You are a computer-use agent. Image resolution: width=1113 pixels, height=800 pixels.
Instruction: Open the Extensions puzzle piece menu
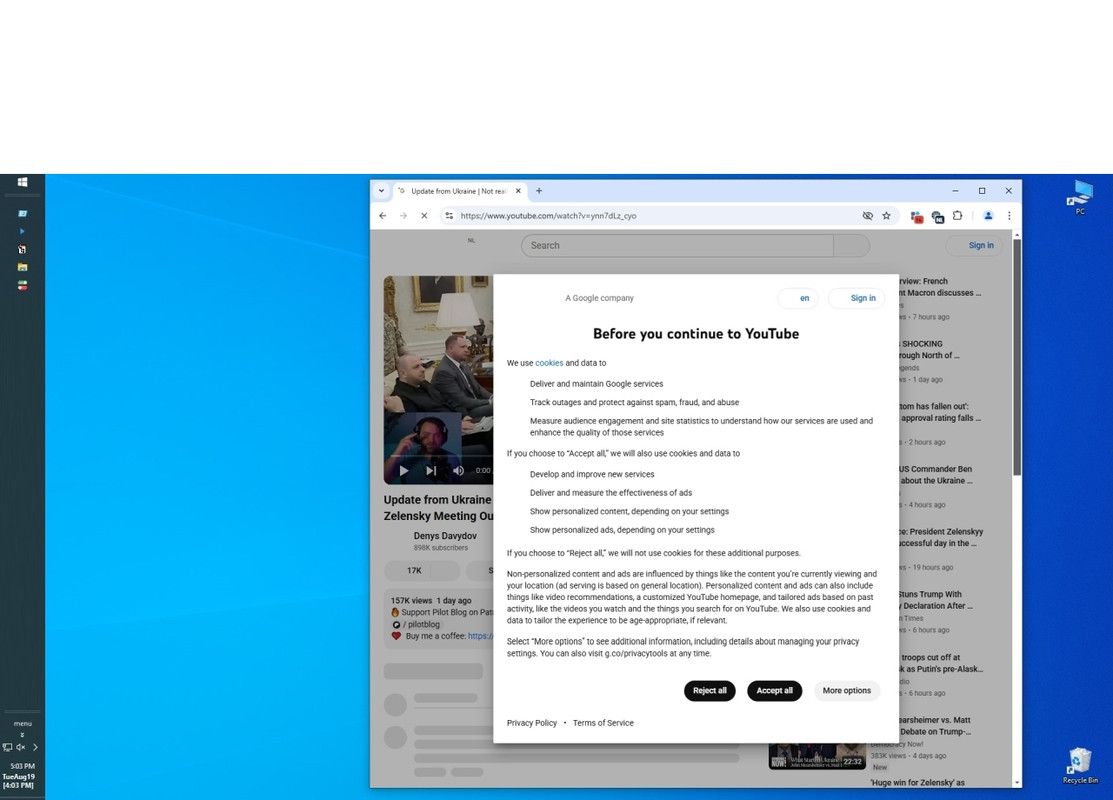click(958, 216)
